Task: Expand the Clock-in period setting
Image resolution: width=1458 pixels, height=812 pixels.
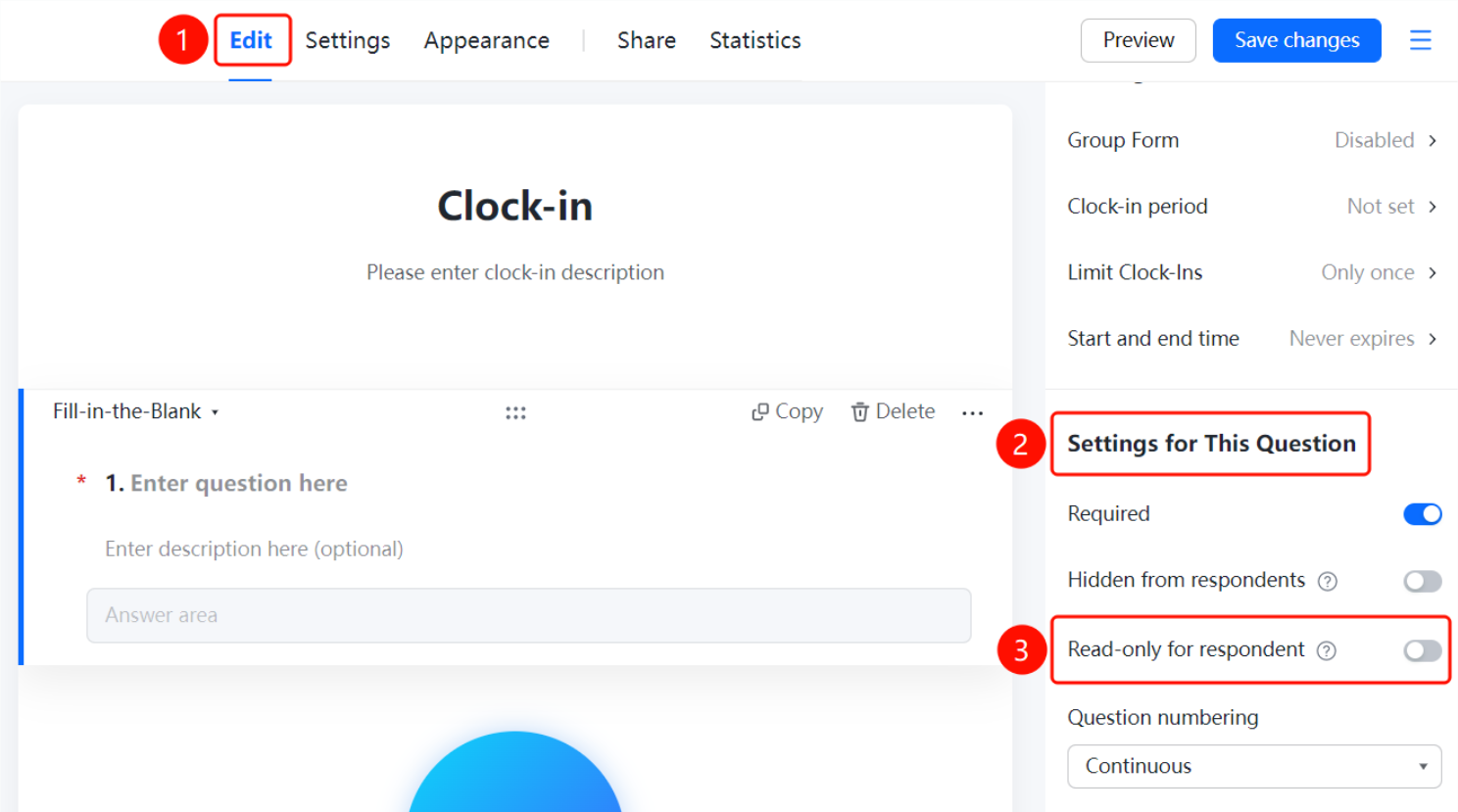Action: [1252, 207]
